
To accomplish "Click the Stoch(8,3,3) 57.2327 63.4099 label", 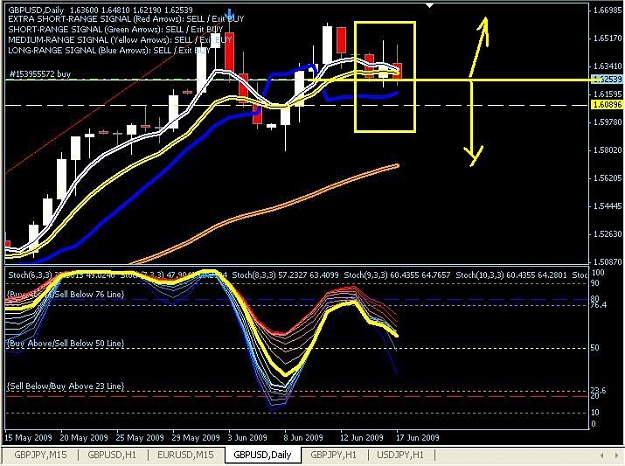I will 285,275.
